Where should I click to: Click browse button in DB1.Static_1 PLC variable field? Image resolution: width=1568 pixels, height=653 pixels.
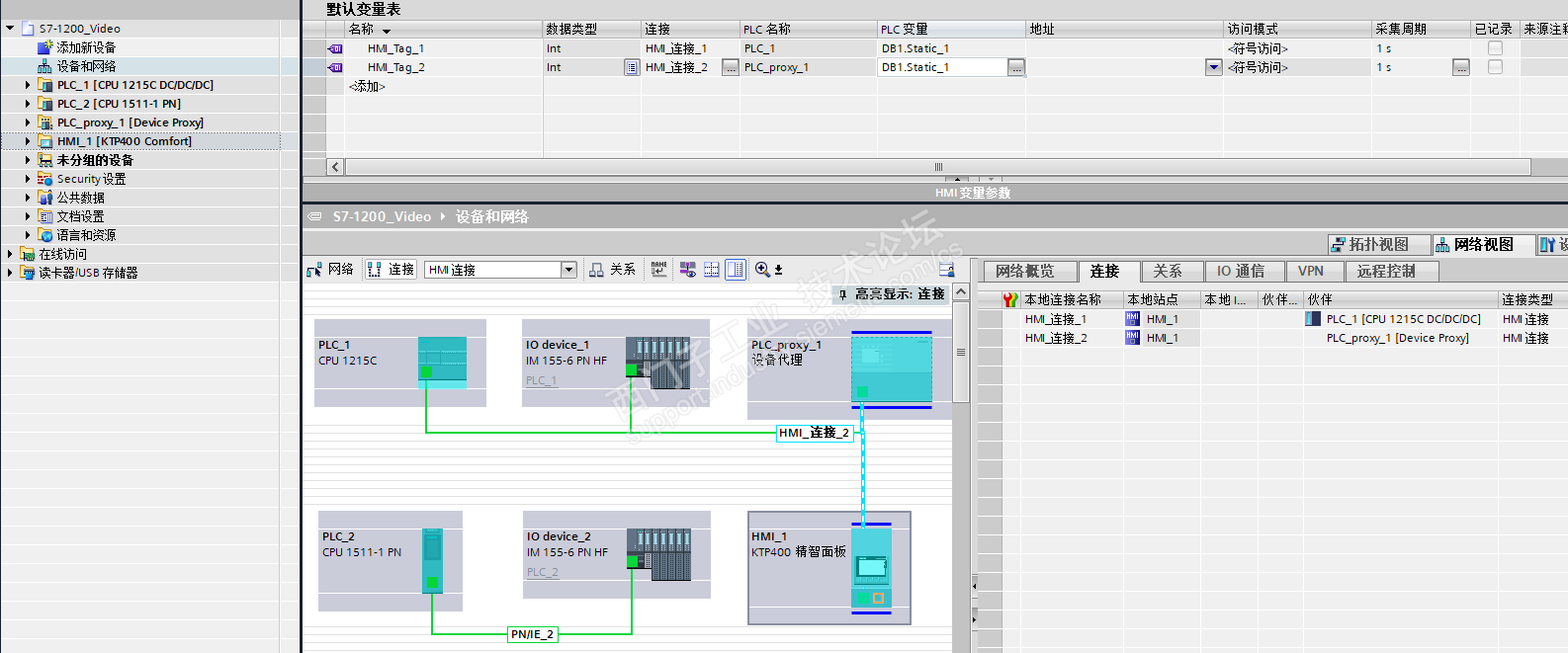coord(1016,67)
